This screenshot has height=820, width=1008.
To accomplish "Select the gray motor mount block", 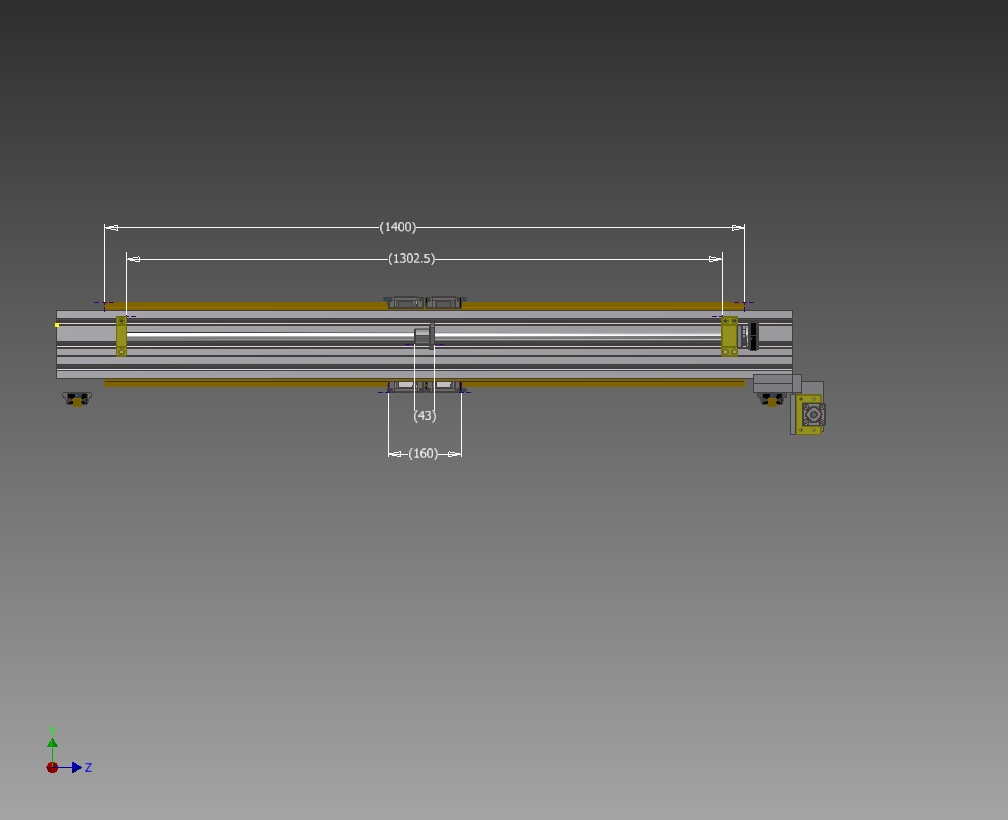I will click(775, 383).
